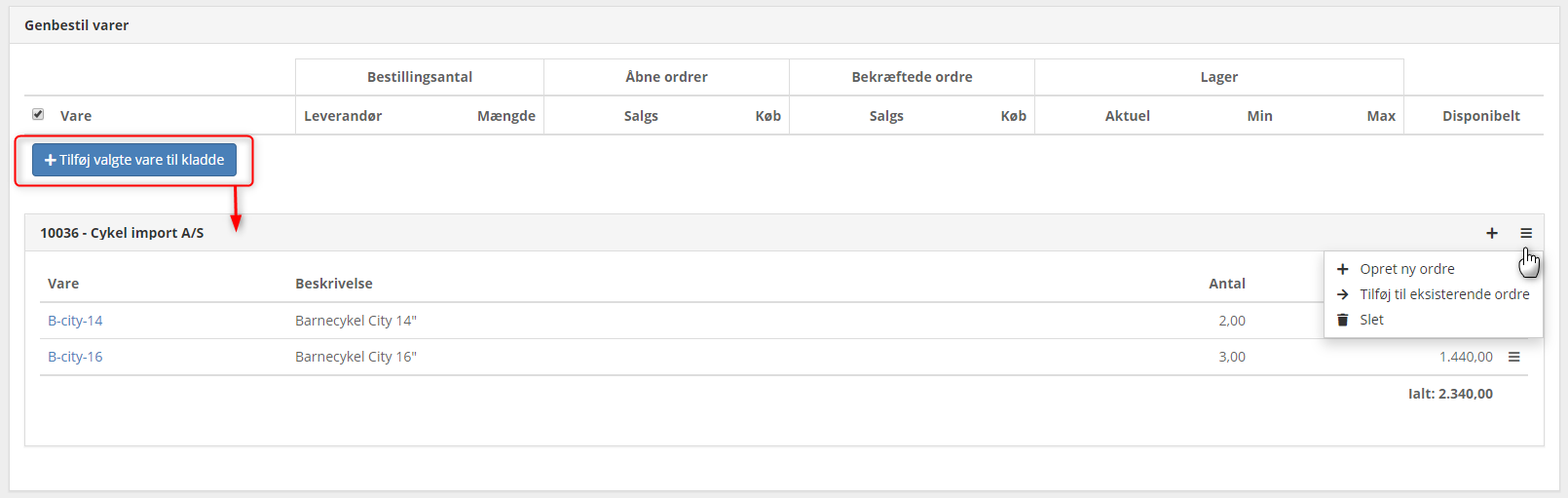The image size is (1568, 498).
Task: Click the Mængde column header
Action: click(505, 116)
